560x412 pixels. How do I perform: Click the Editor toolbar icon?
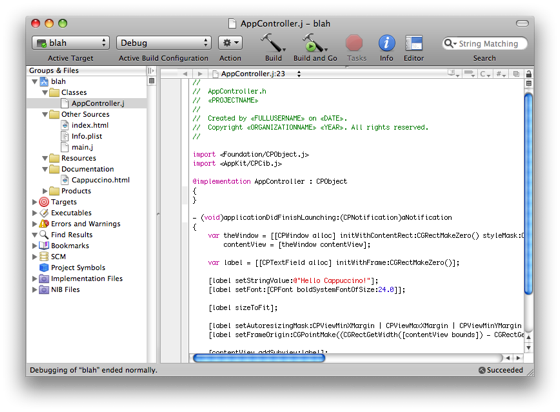[414, 43]
